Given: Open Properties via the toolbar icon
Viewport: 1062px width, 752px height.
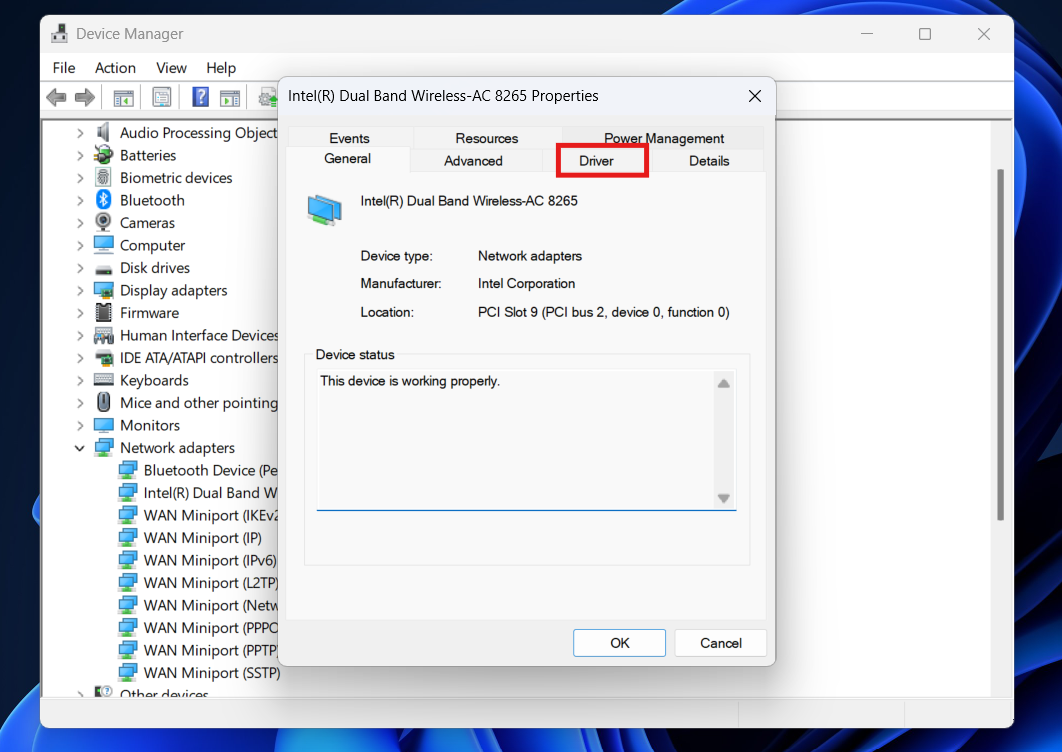Looking at the screenshot, I should pos(161,96).
